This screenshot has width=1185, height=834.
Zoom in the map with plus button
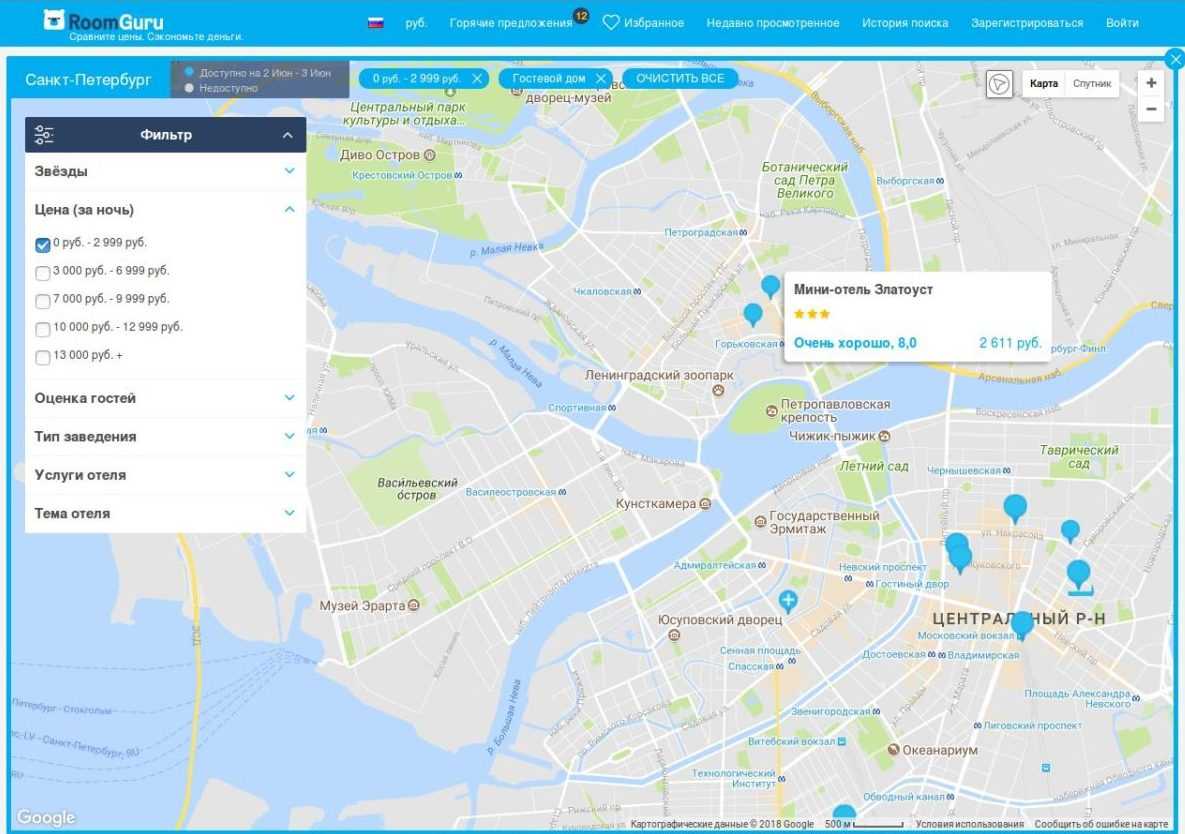point(1151,84)
